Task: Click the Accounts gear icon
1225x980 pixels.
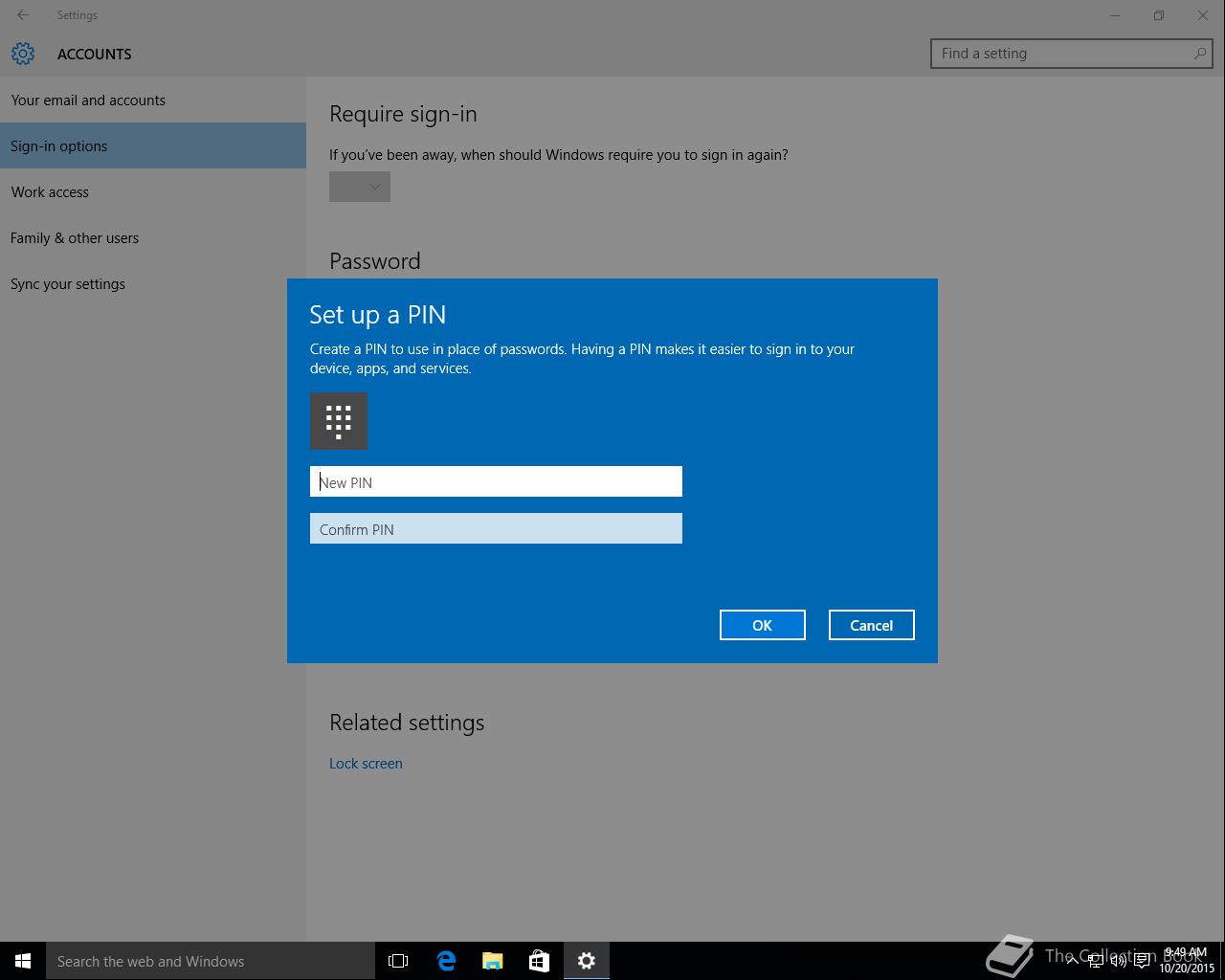Action: pos(23,54)
